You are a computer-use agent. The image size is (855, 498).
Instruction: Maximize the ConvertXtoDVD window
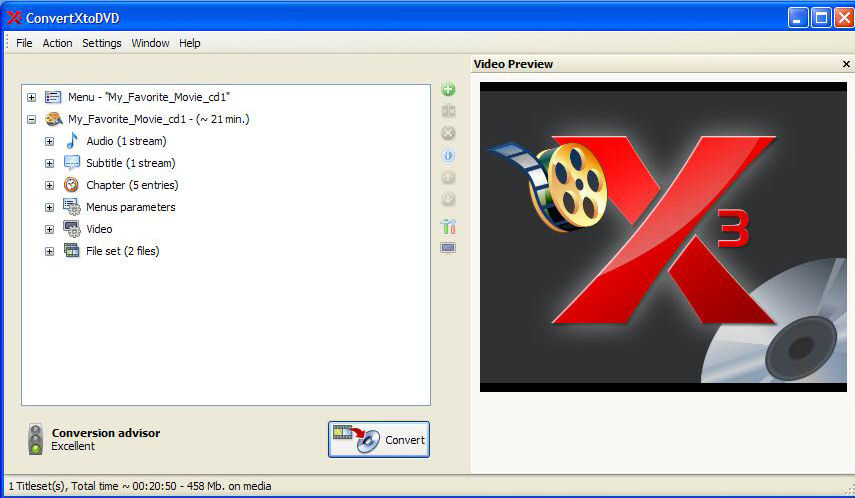pyautogui.click(x=821, y=17)
